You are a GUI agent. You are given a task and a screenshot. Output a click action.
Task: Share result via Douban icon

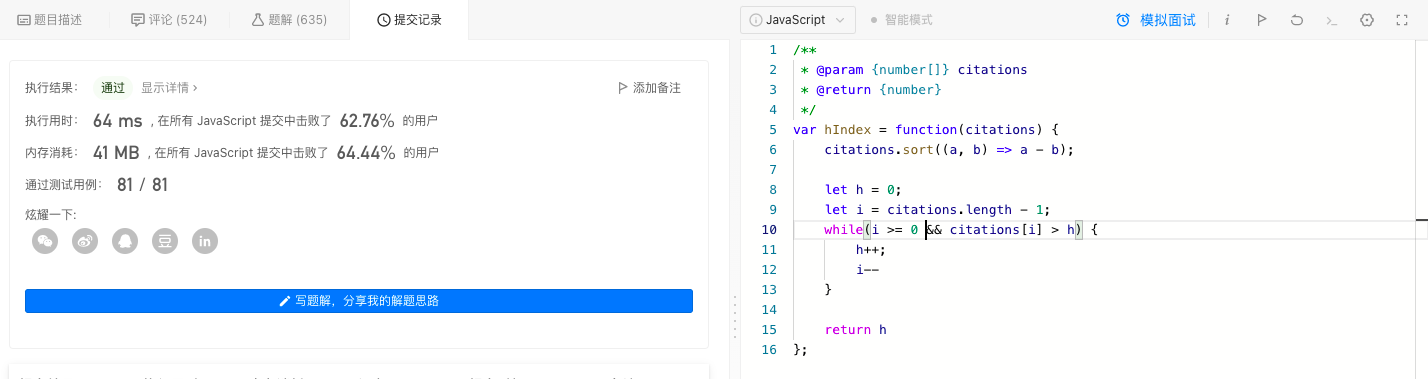click(x=165, y=241)
